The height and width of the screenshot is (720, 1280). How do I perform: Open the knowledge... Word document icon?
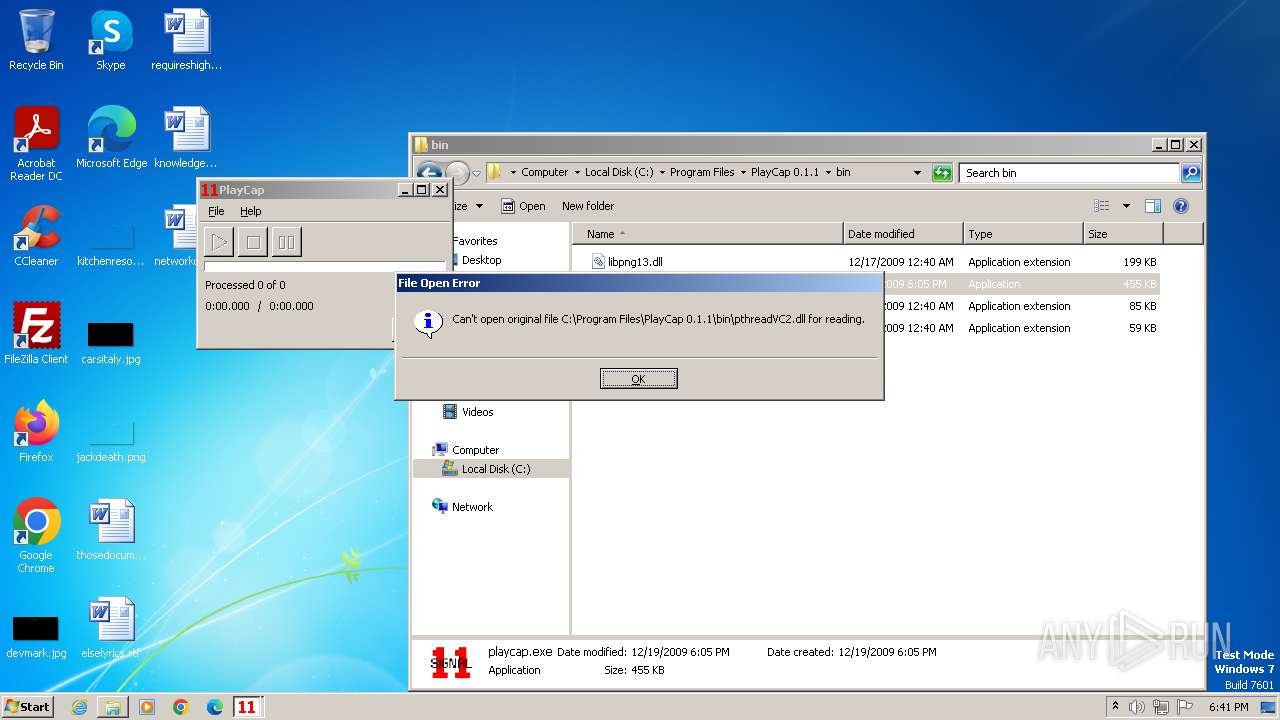(x=186, y=139)
